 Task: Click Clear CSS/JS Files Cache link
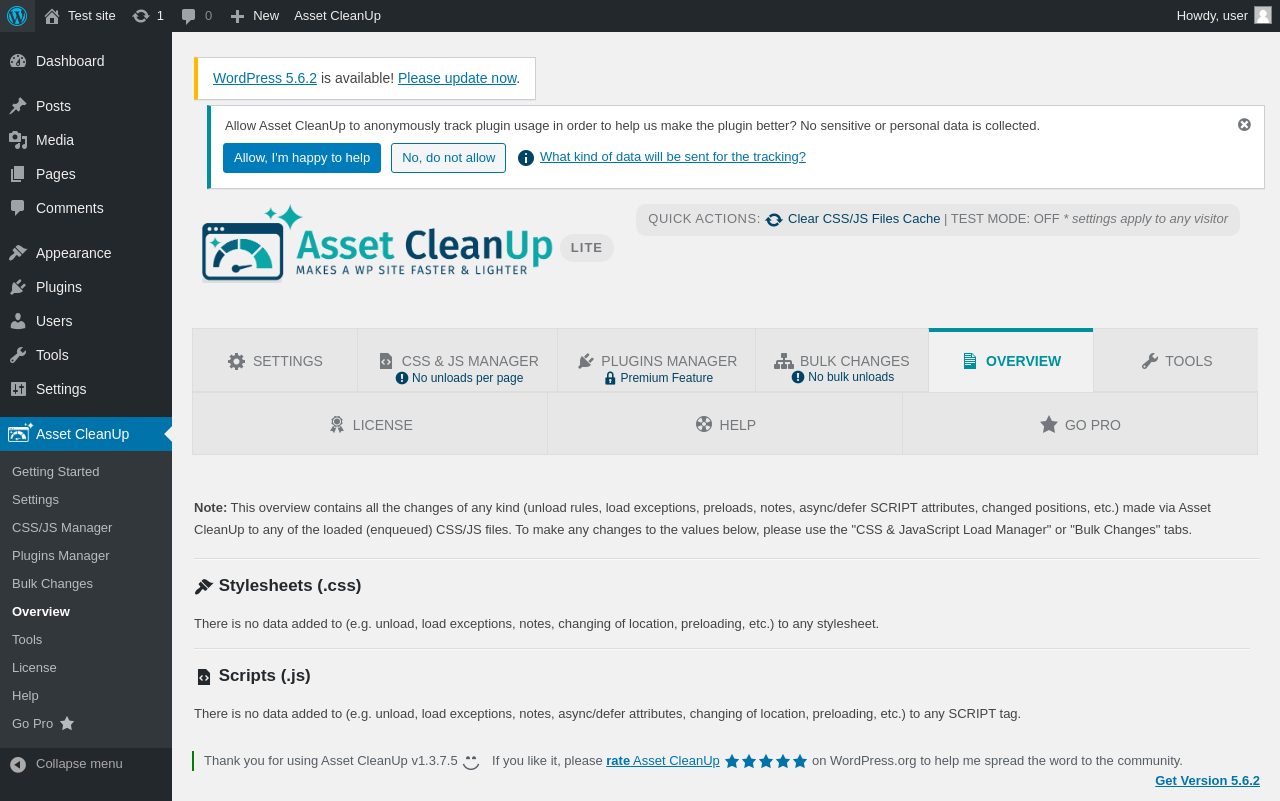click(864, 219)
